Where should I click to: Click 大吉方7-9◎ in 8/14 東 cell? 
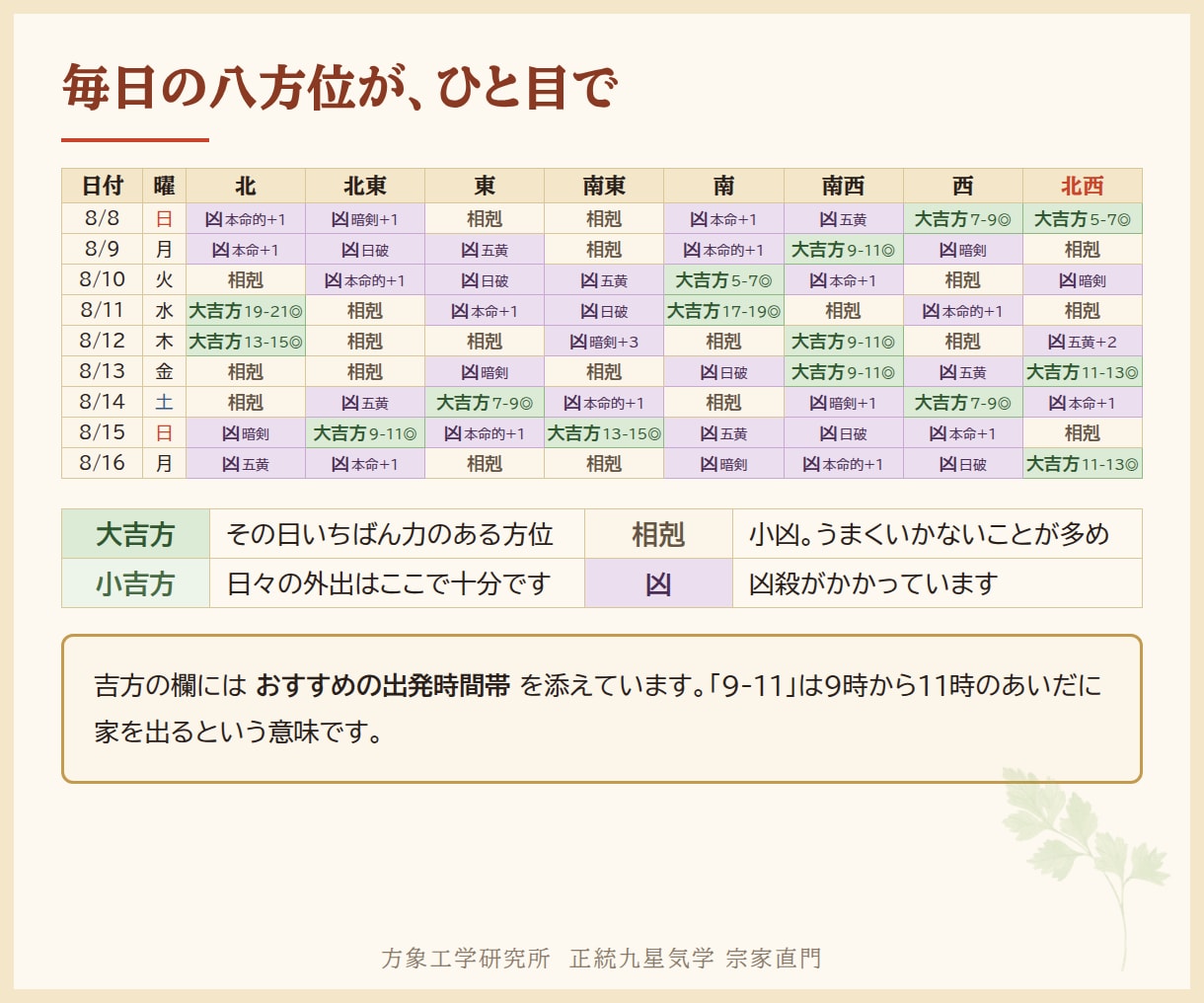pos(485,402)
